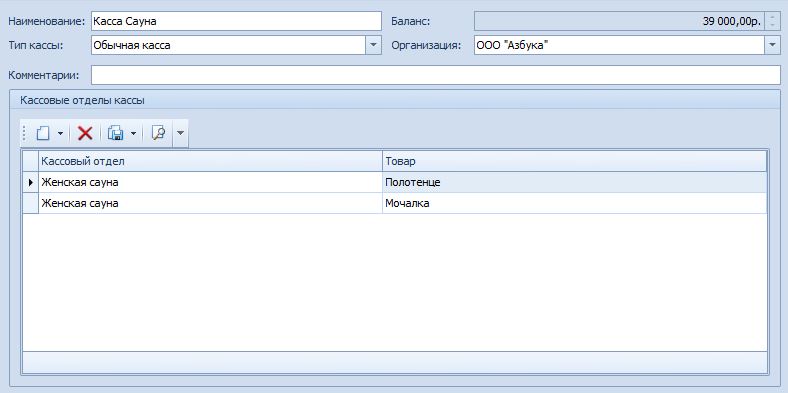Click the Комментарии input field
Viewport: 788px width, 393px height.
pos(436,75)
